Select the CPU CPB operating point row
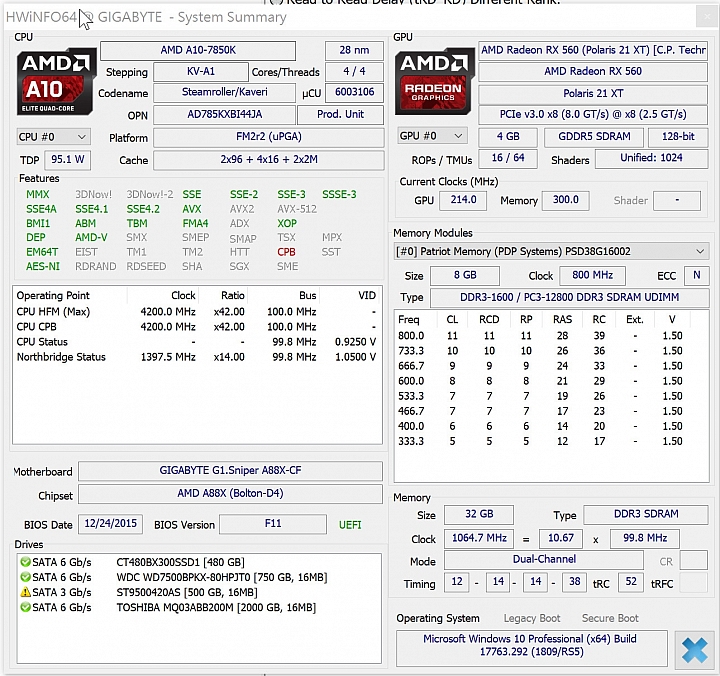This screenshot has width=720, height=676. [197, 327]
